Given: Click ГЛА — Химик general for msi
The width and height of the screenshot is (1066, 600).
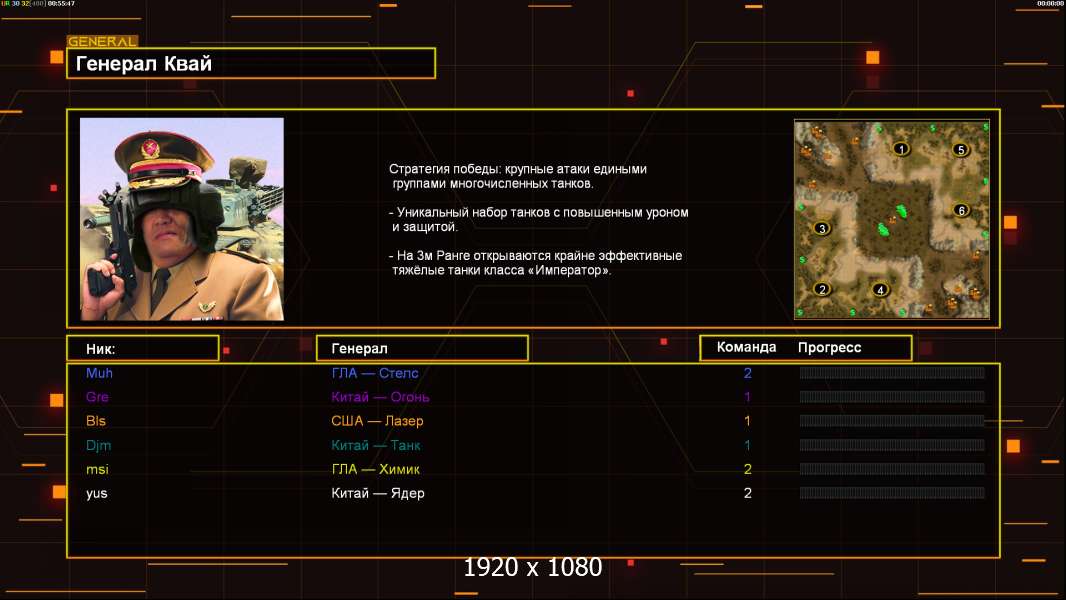Looking at the screenshot, I should tap(375, 469).
